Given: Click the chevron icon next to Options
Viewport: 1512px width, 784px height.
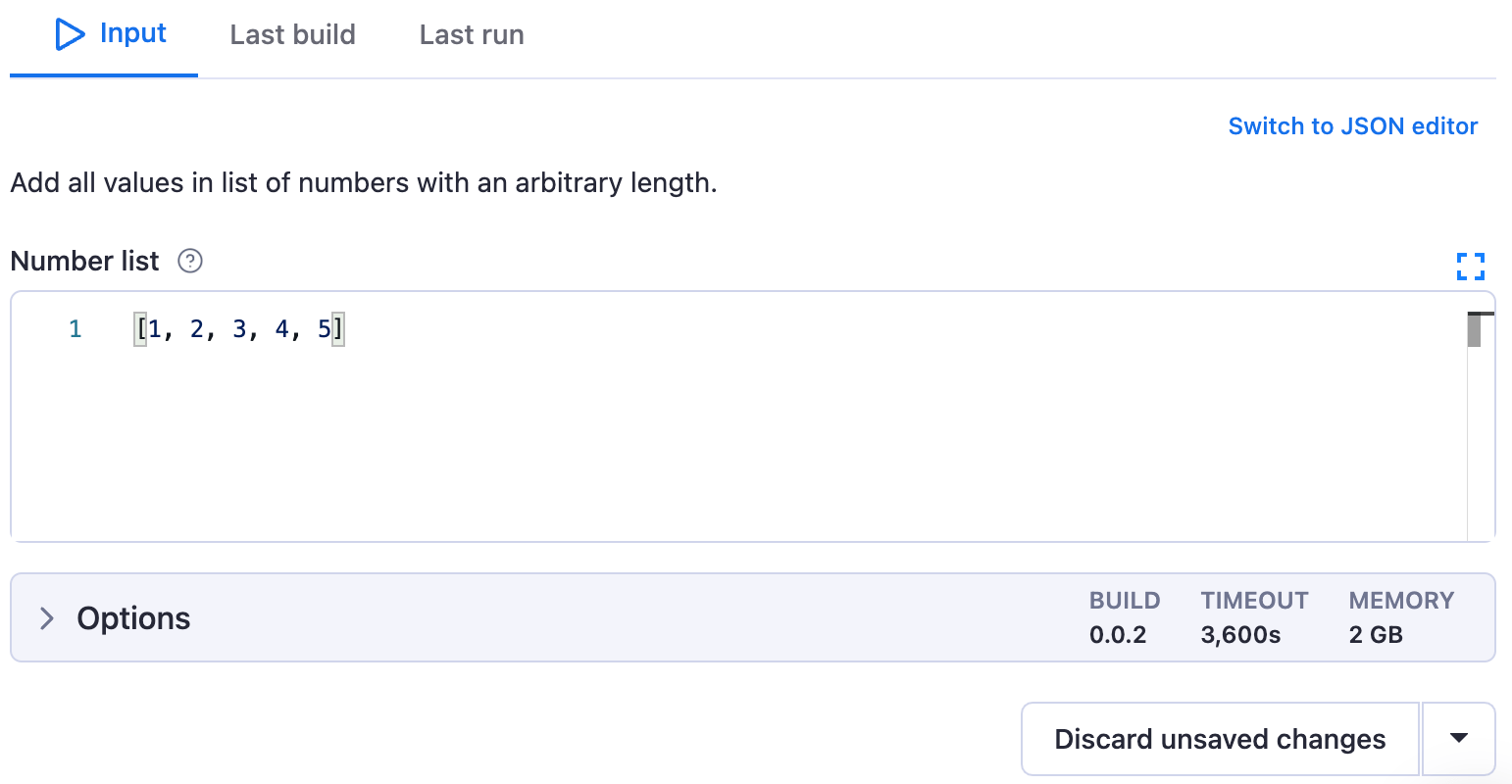Looking at the screenshot, I should (x=45, y=618).
